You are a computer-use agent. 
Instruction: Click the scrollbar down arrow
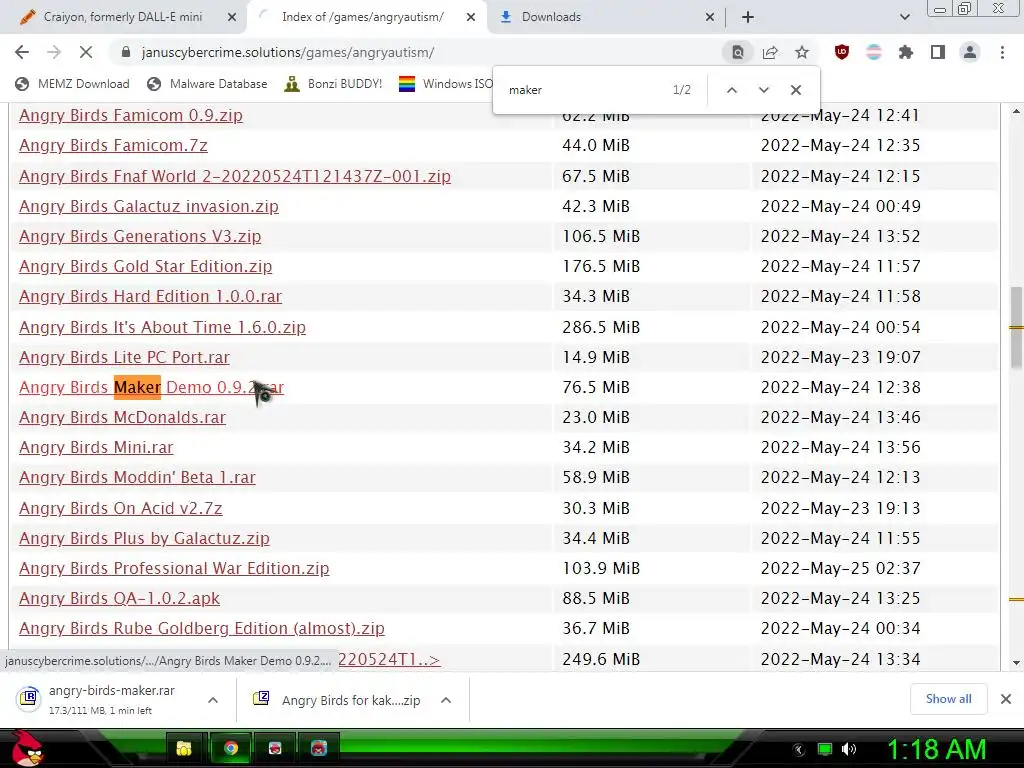pyautogui.click(x=1016, y=663)
